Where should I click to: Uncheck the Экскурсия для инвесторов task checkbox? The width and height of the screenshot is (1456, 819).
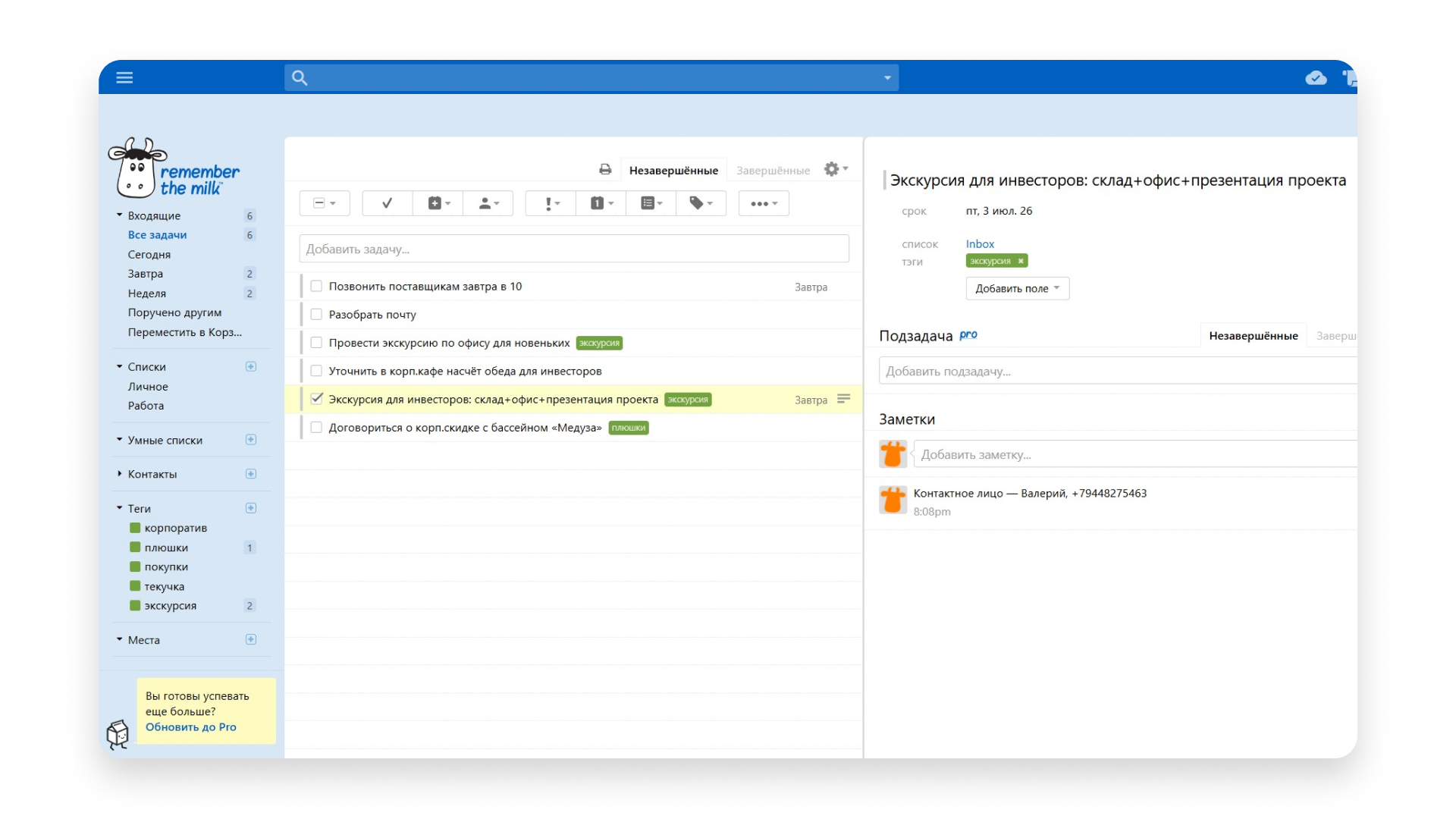tap(316, 399)
